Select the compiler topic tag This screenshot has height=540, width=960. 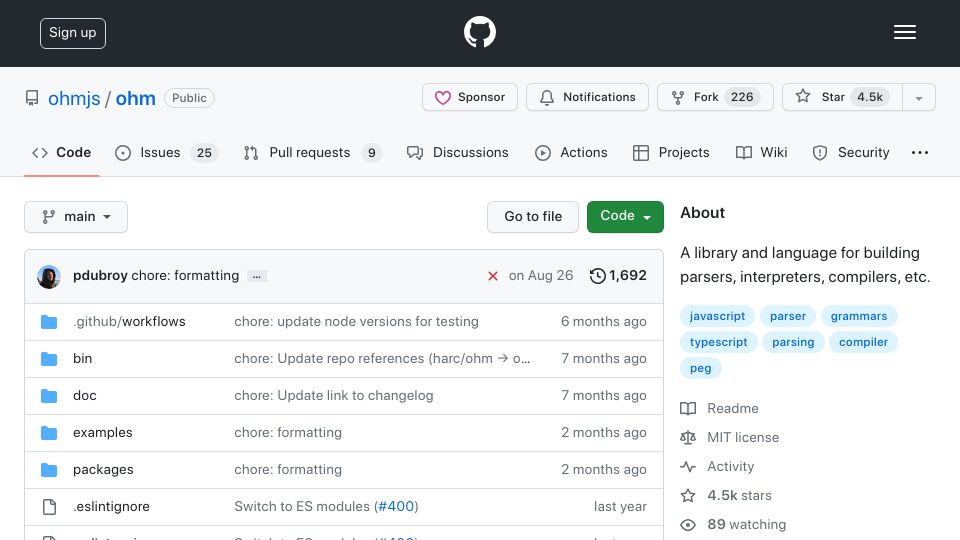(x=863, y=342)
